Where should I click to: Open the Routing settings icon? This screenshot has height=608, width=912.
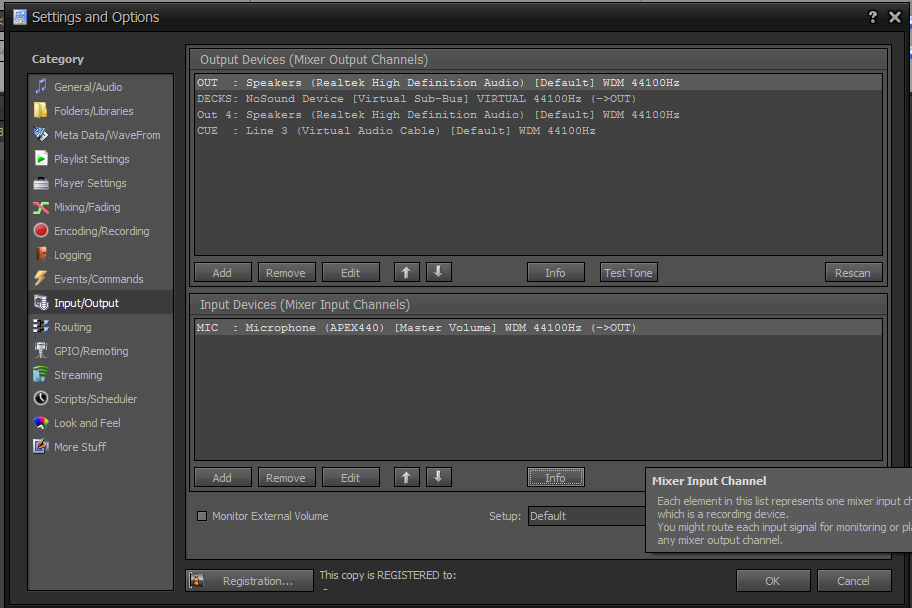point(42,327)
